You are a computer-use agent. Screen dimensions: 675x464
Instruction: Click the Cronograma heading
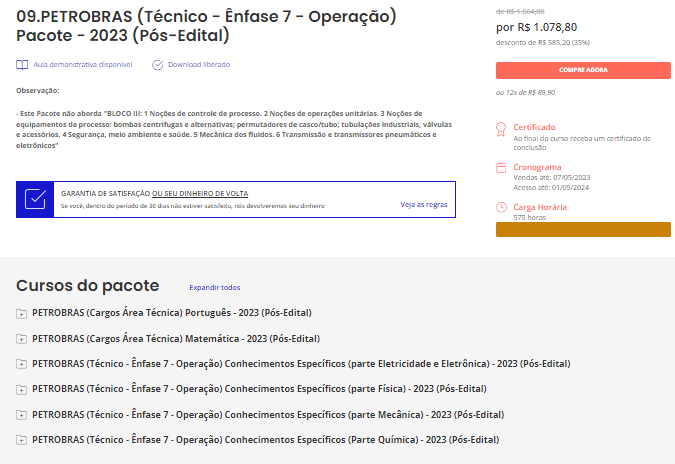[537, 167]
